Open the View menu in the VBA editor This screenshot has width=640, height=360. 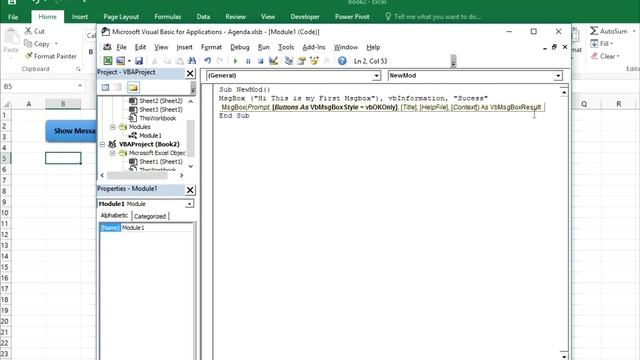pos(161,47)
